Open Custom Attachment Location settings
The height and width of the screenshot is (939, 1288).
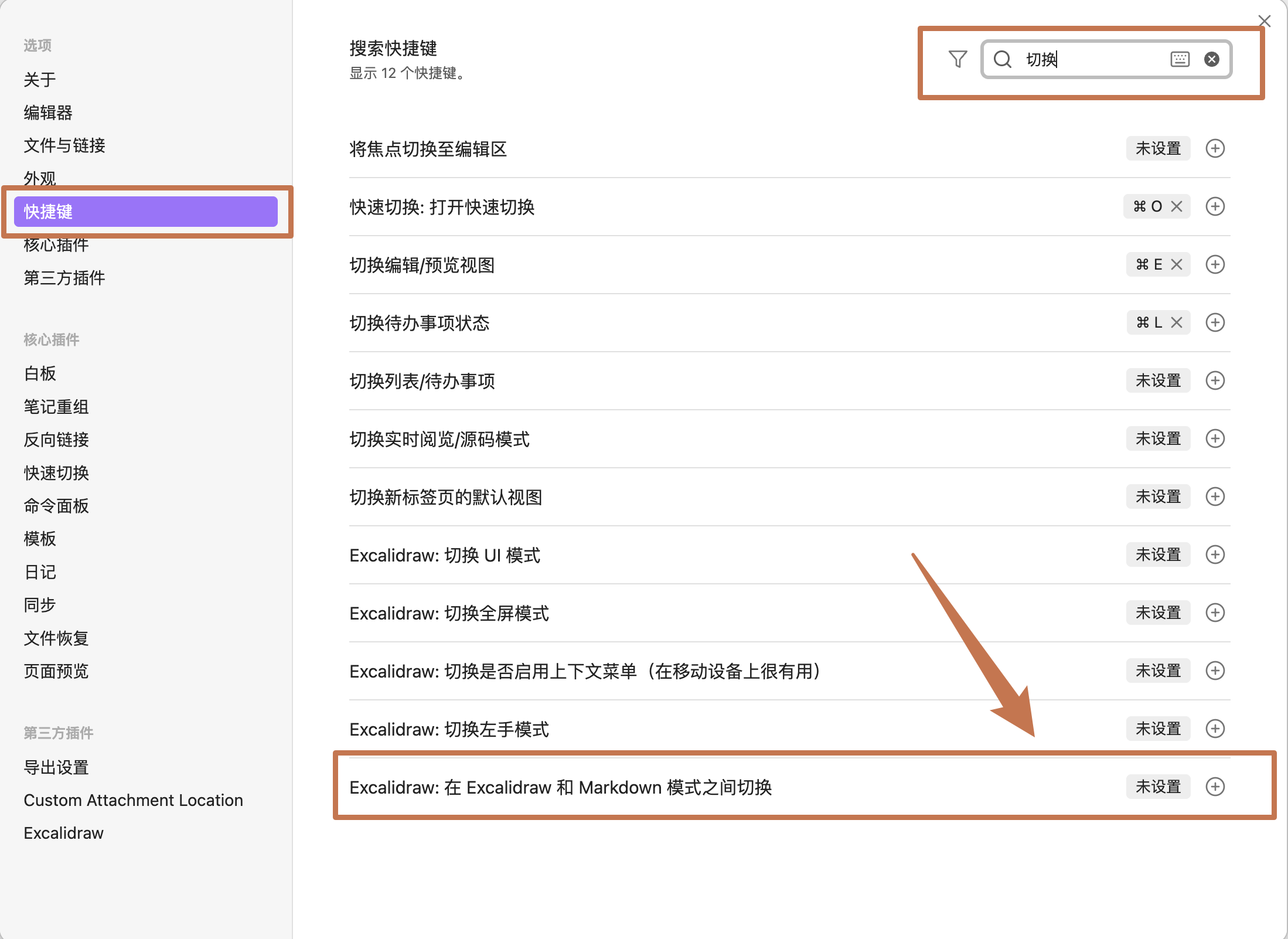pos(133,800)
